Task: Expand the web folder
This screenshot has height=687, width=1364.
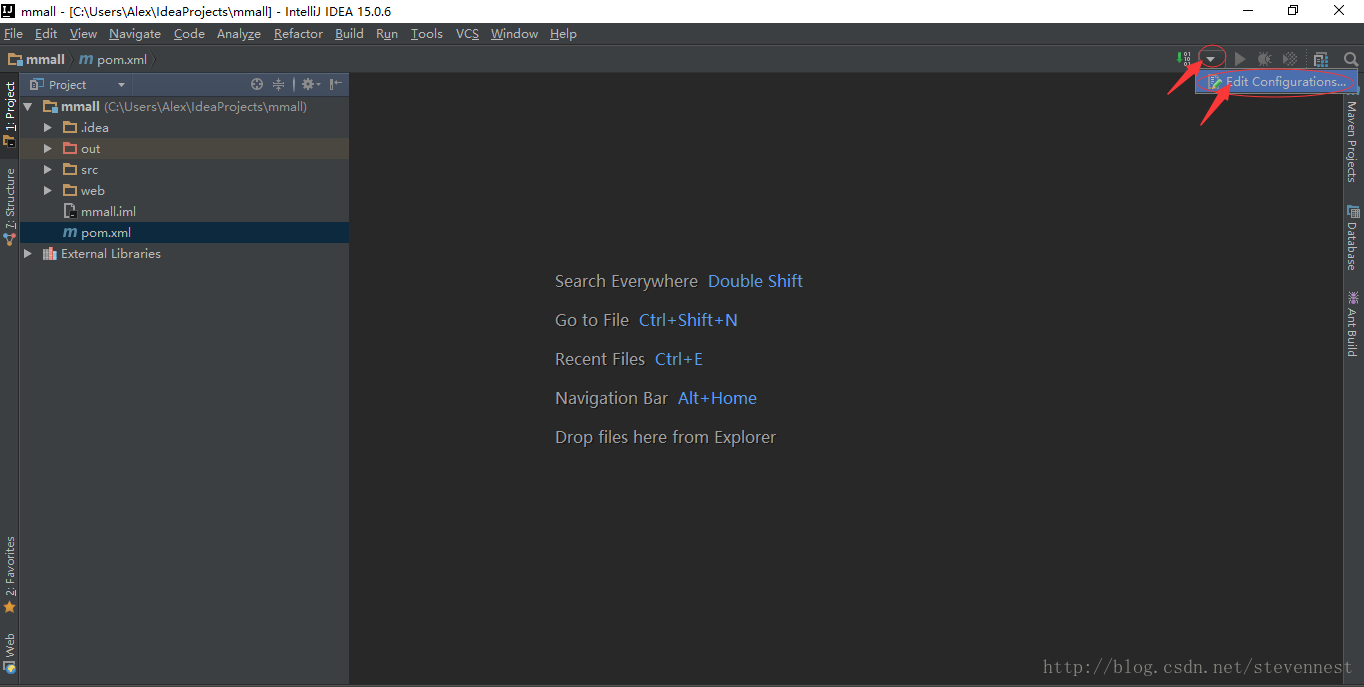Action: (x=47, y=190)
